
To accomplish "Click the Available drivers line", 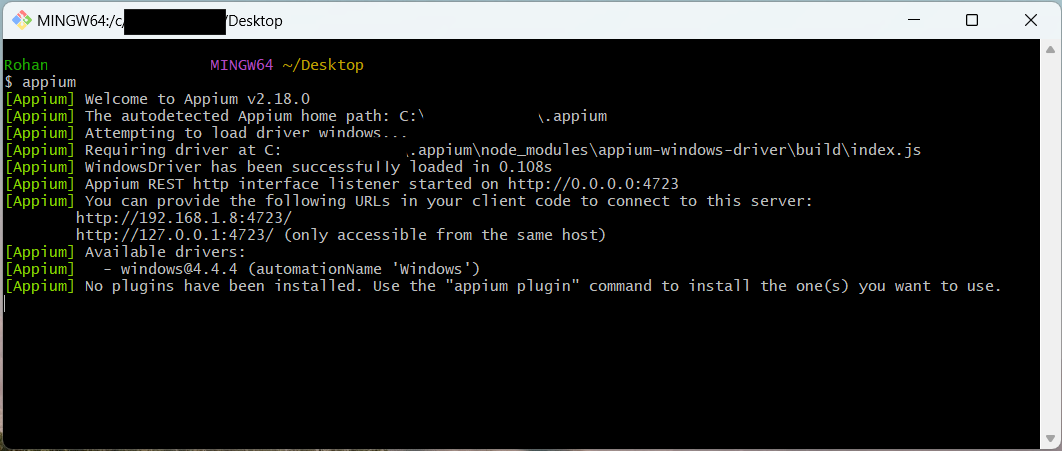I will coord(165,252).
